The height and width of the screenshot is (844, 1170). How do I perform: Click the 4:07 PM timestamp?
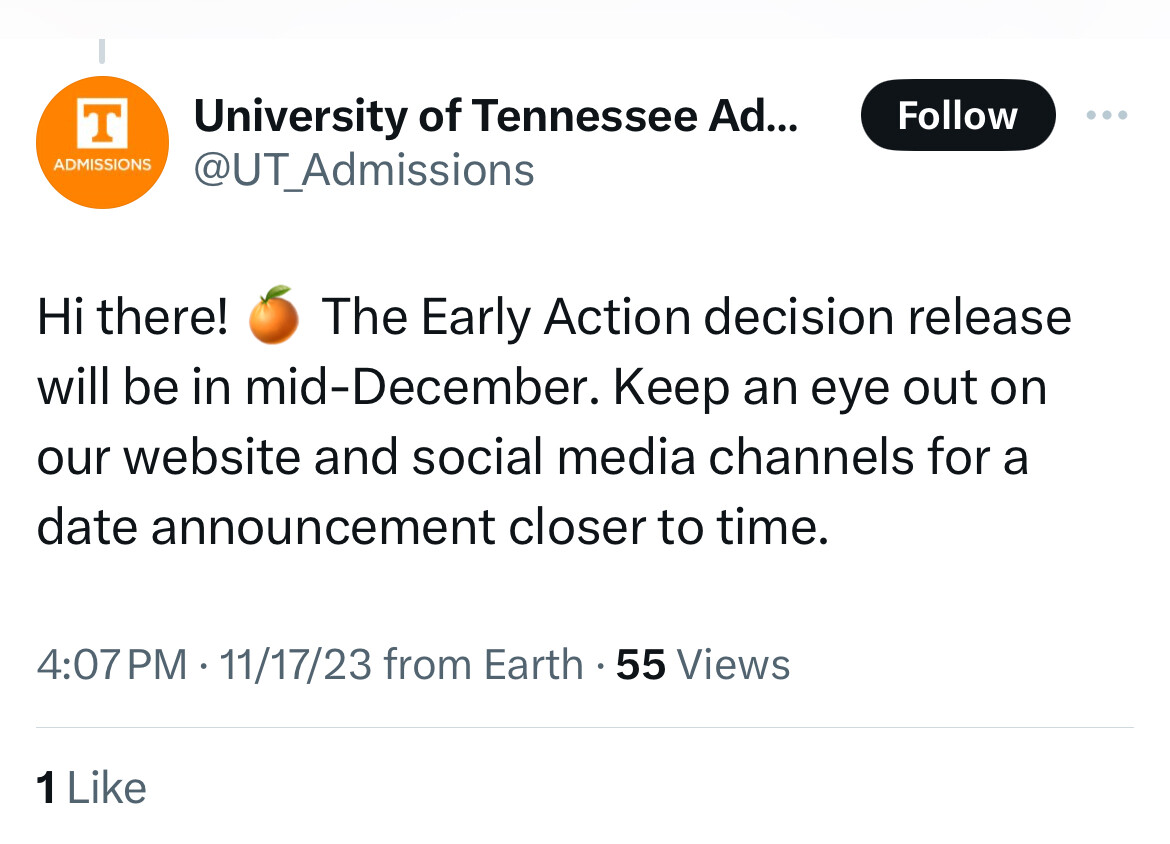coord(112,665)
